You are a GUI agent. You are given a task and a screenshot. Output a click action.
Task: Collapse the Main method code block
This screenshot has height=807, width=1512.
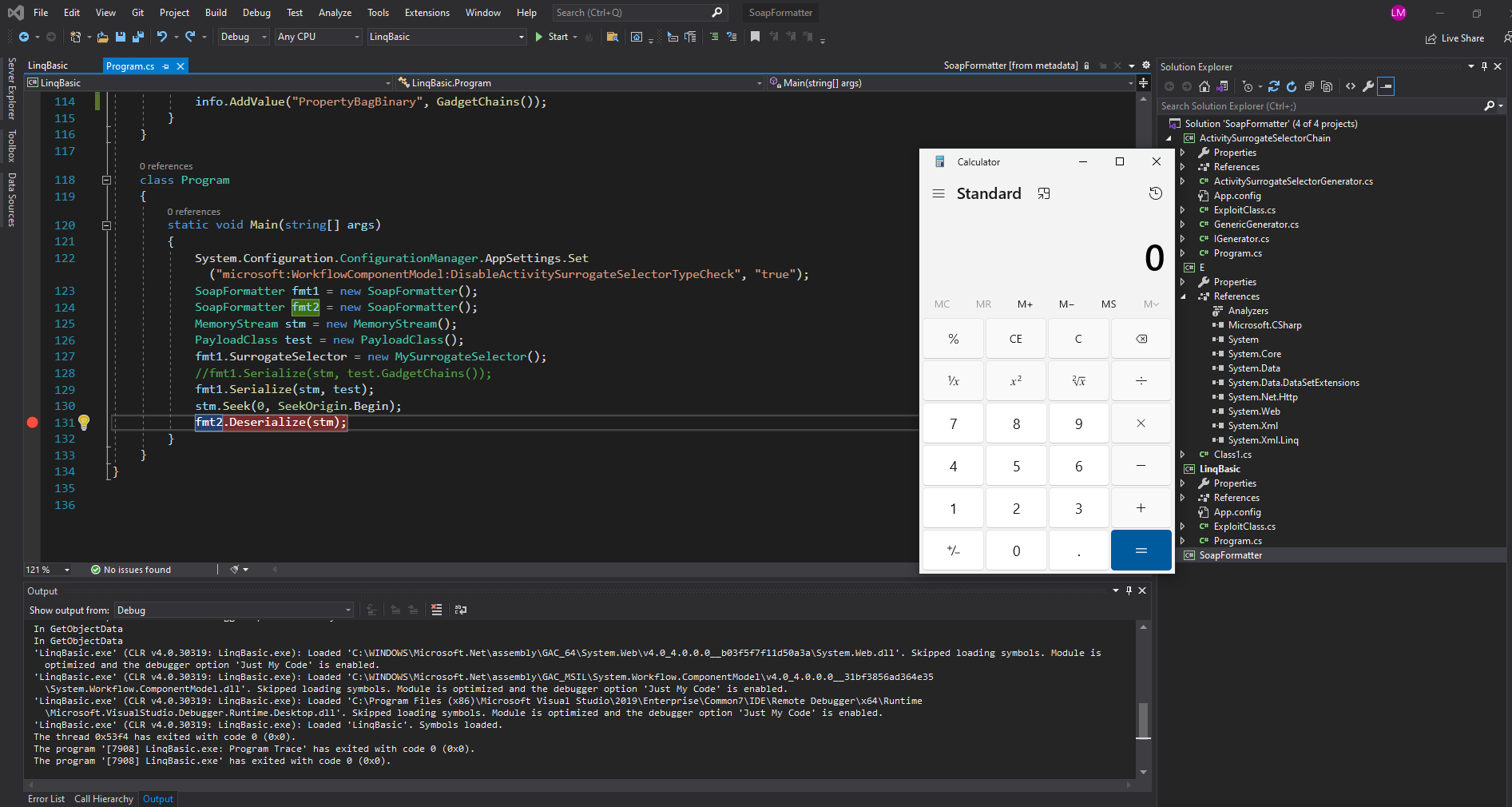106,225
